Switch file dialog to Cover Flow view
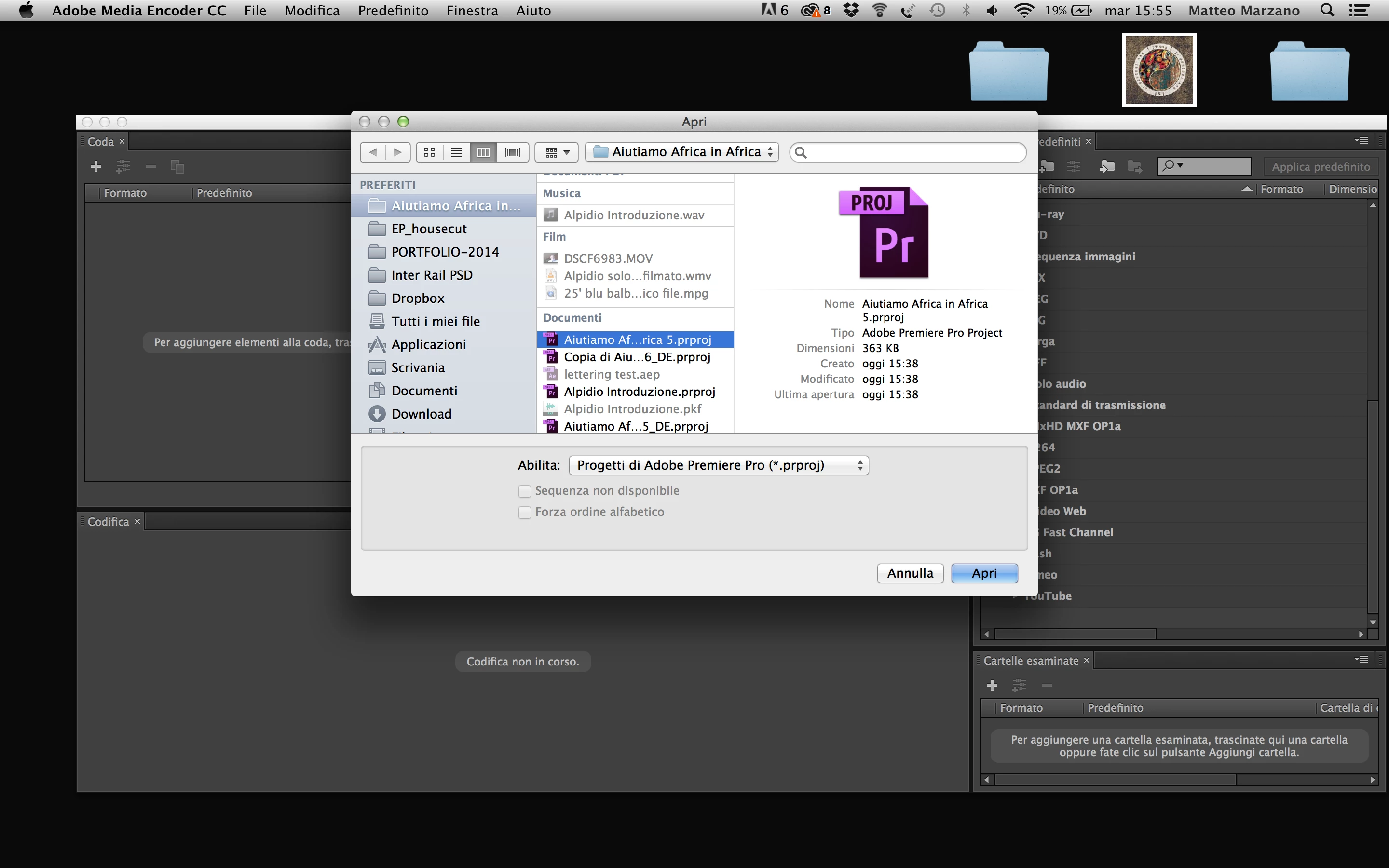The height and width of the screenshot is (868, 1389). click(x=512, y=152)
